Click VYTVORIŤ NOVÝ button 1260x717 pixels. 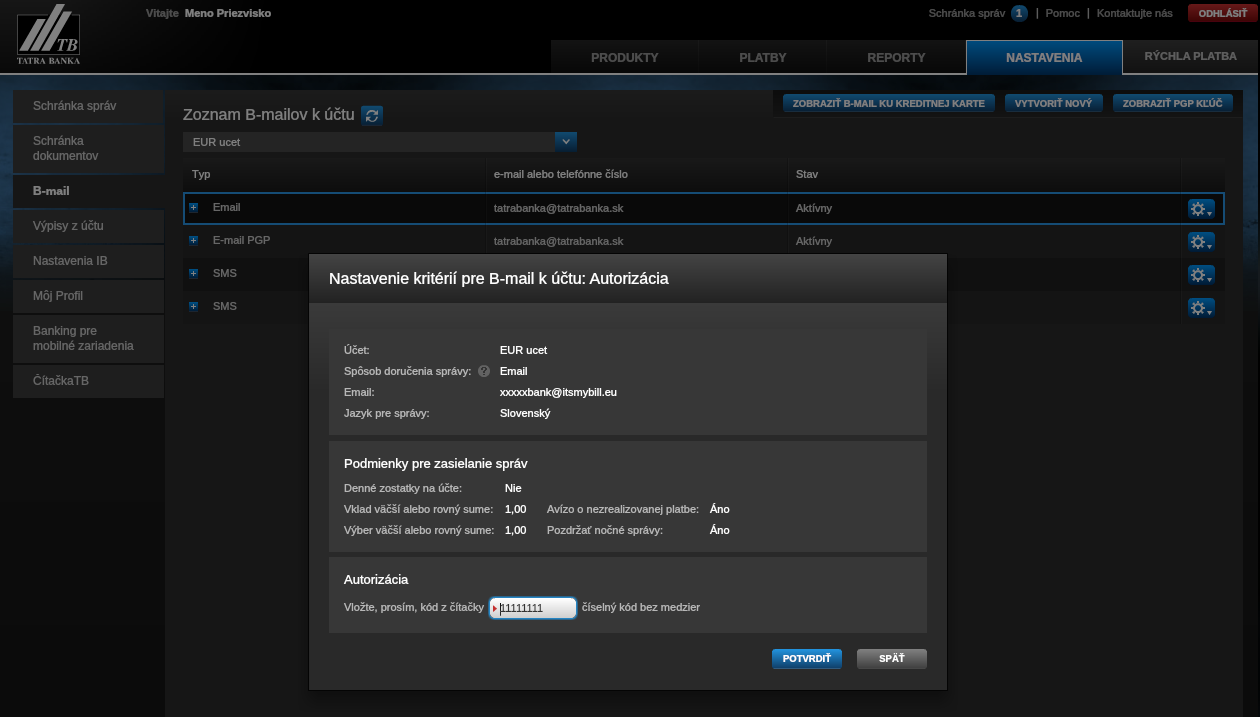1053,103
